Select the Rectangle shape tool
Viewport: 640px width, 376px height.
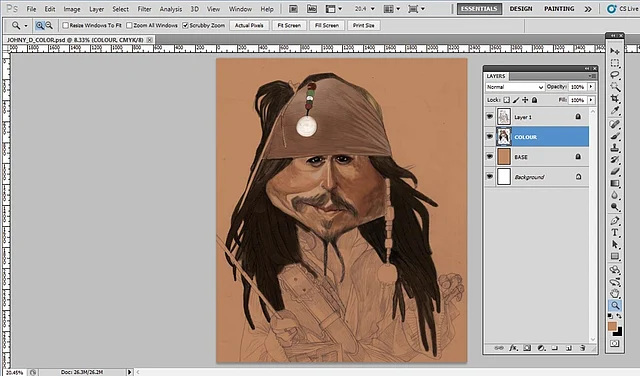(x=615, y=256)
